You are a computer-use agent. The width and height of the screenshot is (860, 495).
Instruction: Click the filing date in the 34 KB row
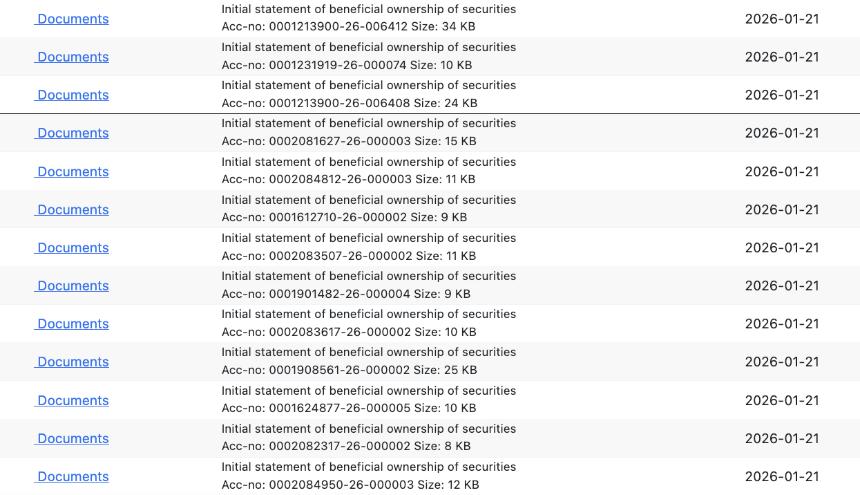coord(781,19)
